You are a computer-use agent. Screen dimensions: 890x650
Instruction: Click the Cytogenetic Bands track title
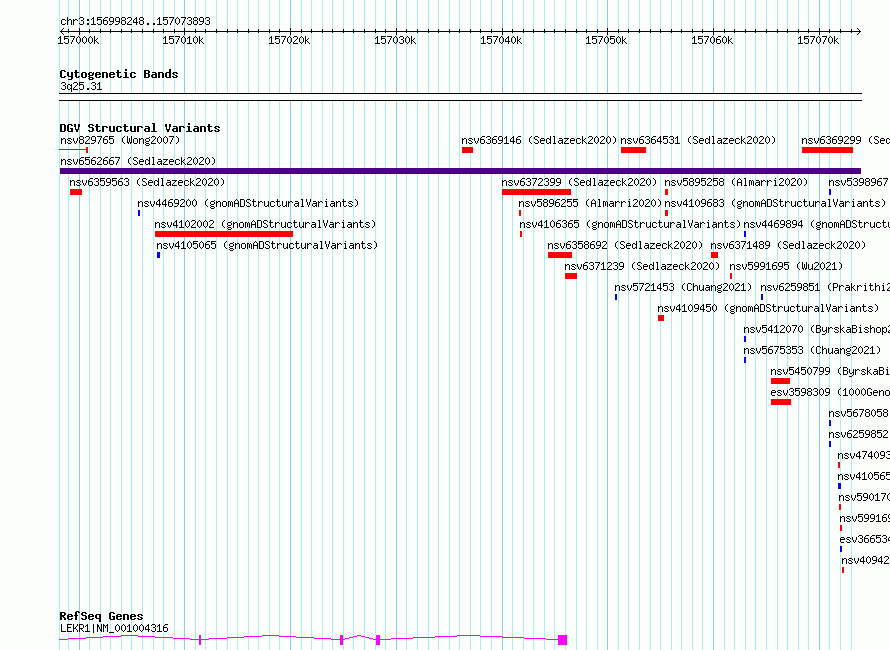tap(119, 74)
